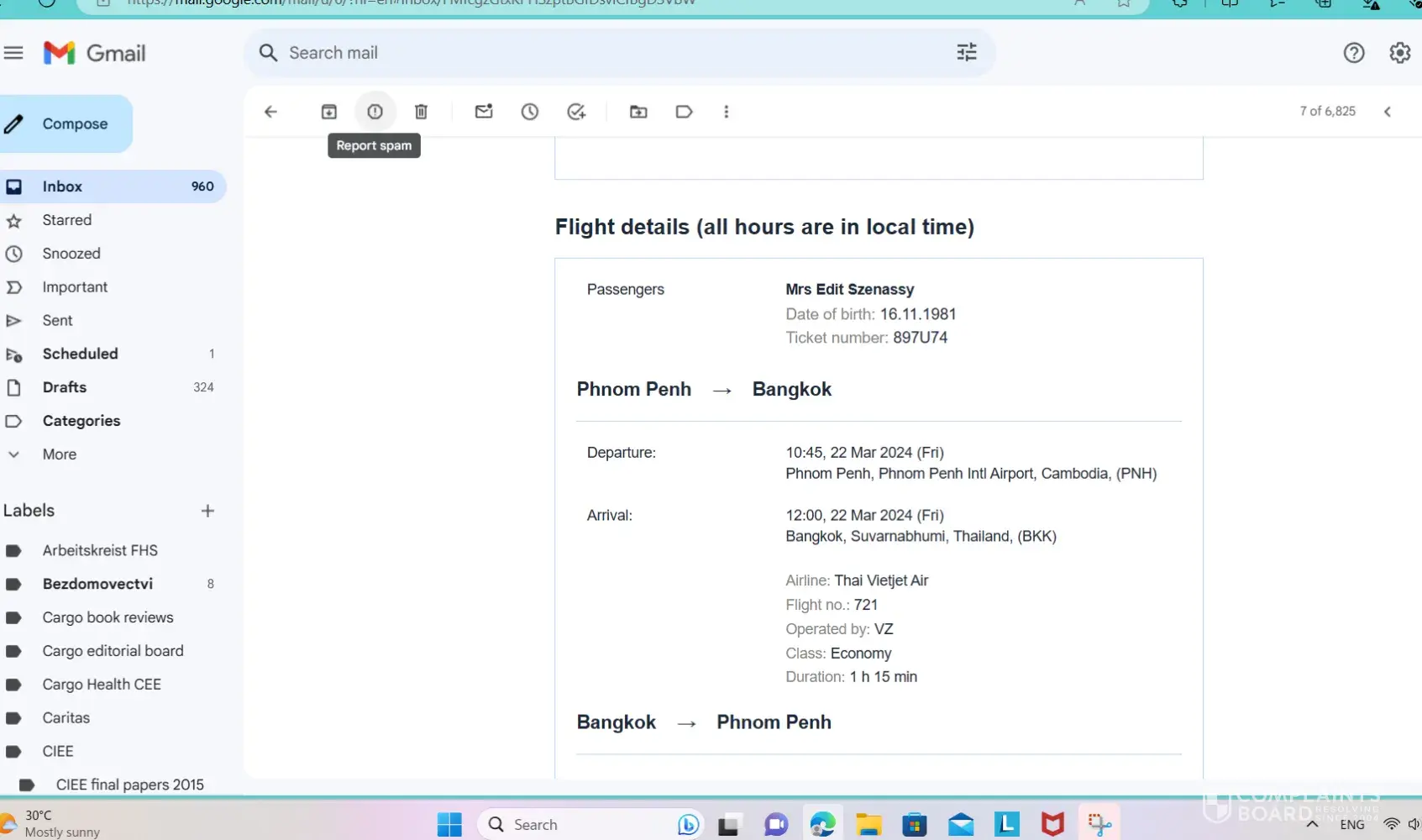This screenshot has height=840, width=1422.
Task: Report this email as spam
Action: tap(375, 112)
